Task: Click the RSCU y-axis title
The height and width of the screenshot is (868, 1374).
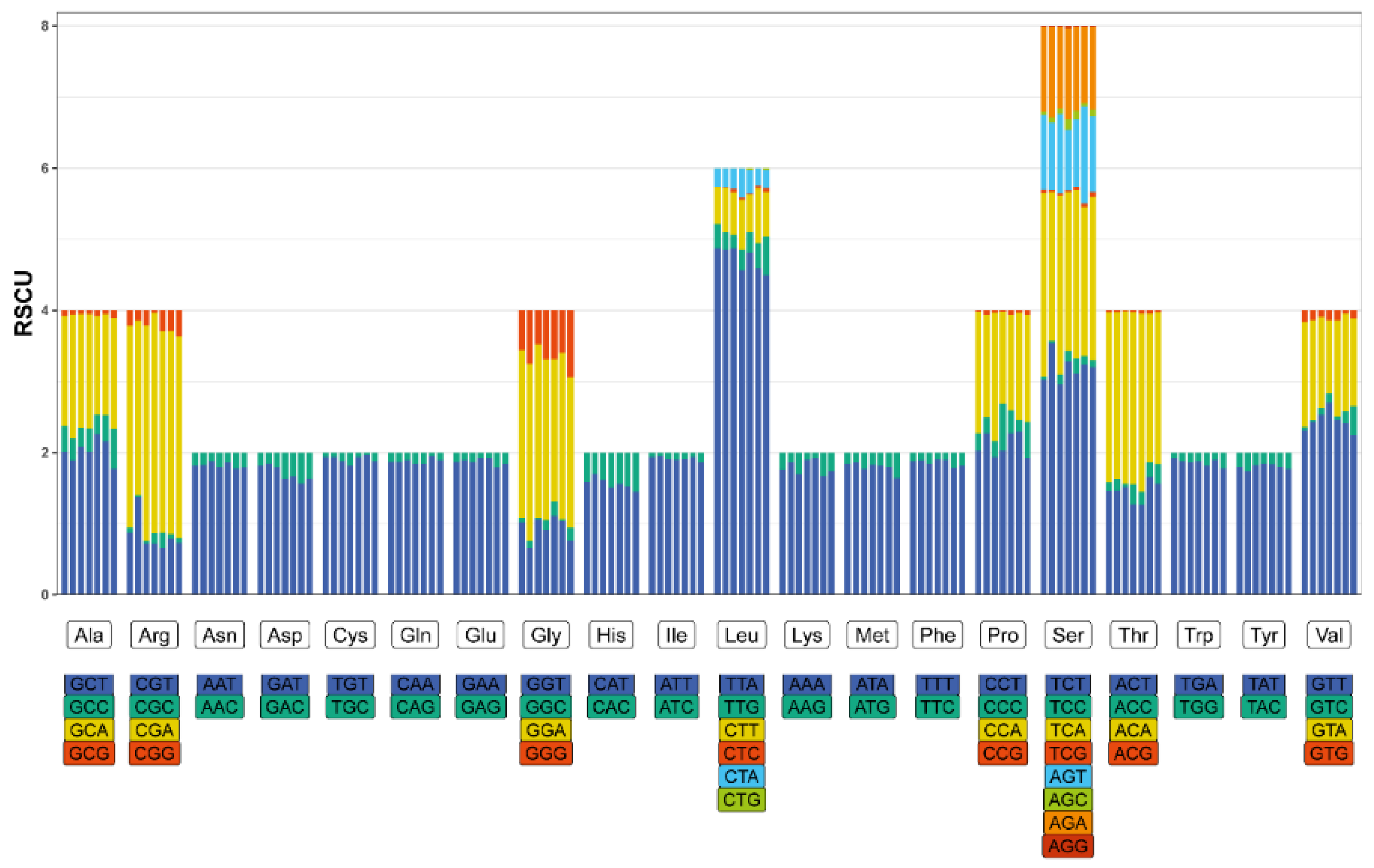Action: click(x=24, y=303)
